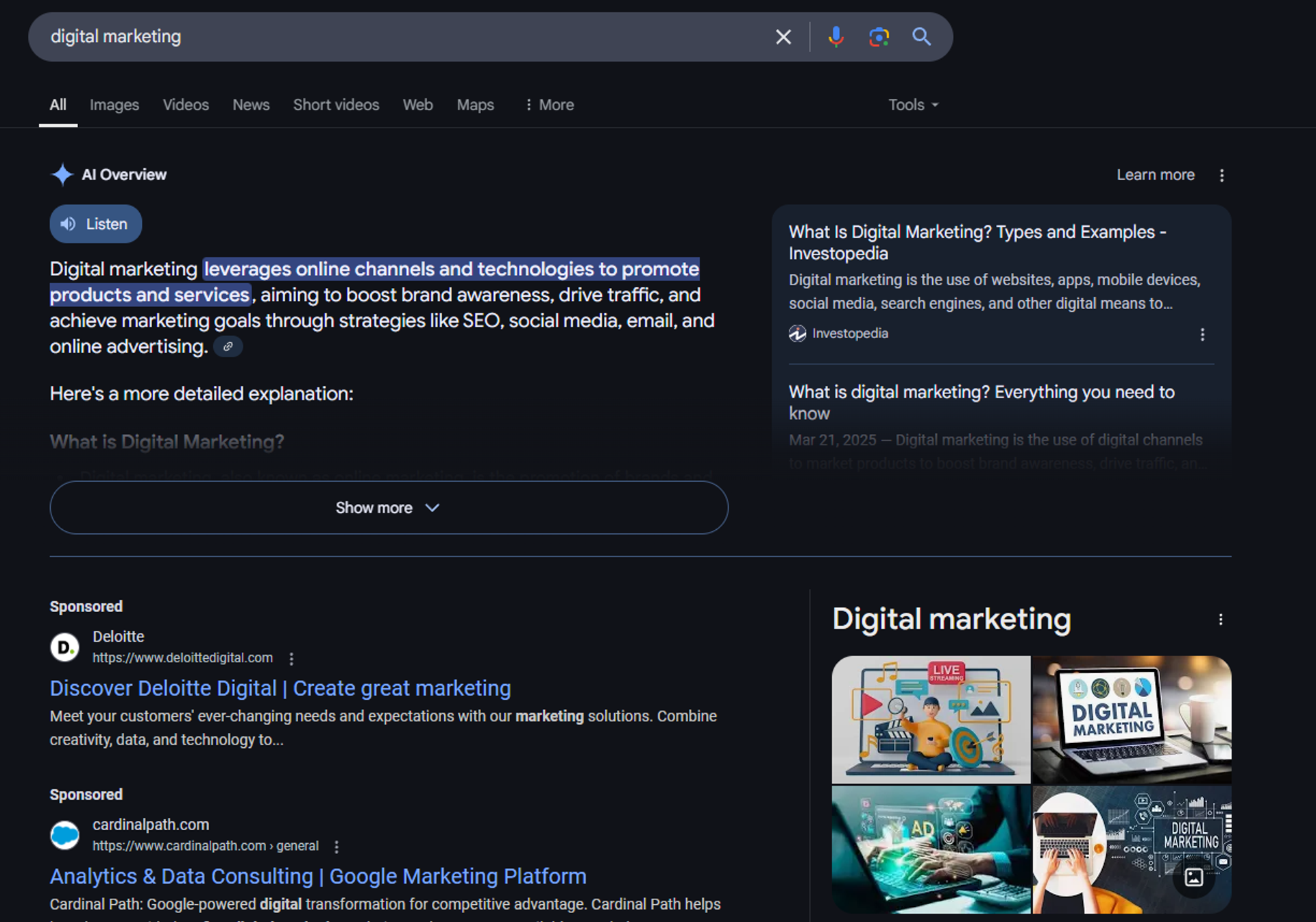
Task: Click the Investopedia source name label
Action: tap(850, 334)
